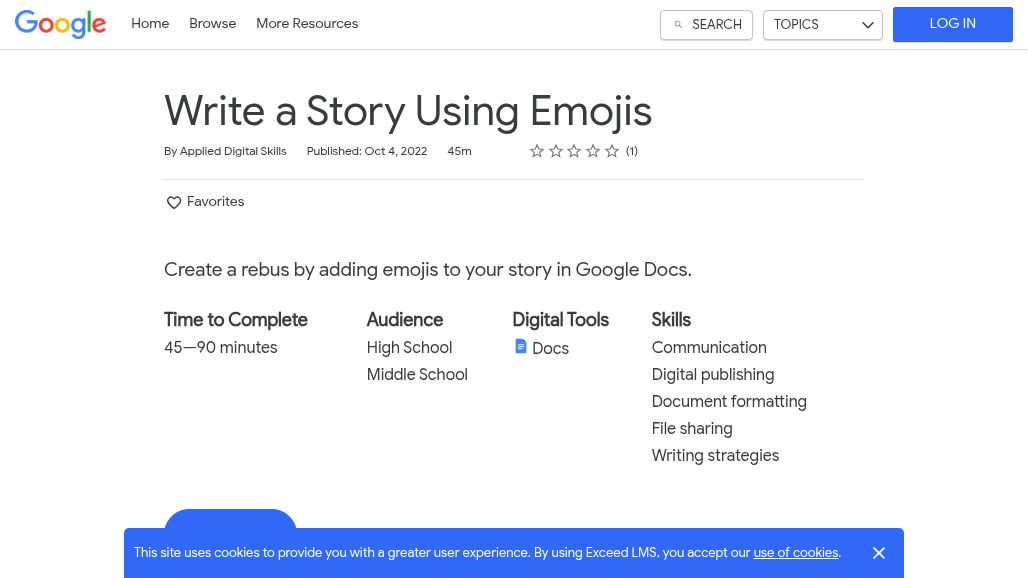
Task: Click the blue rounded button above banner
Action: pyautogui.click(x=230, y=519)
